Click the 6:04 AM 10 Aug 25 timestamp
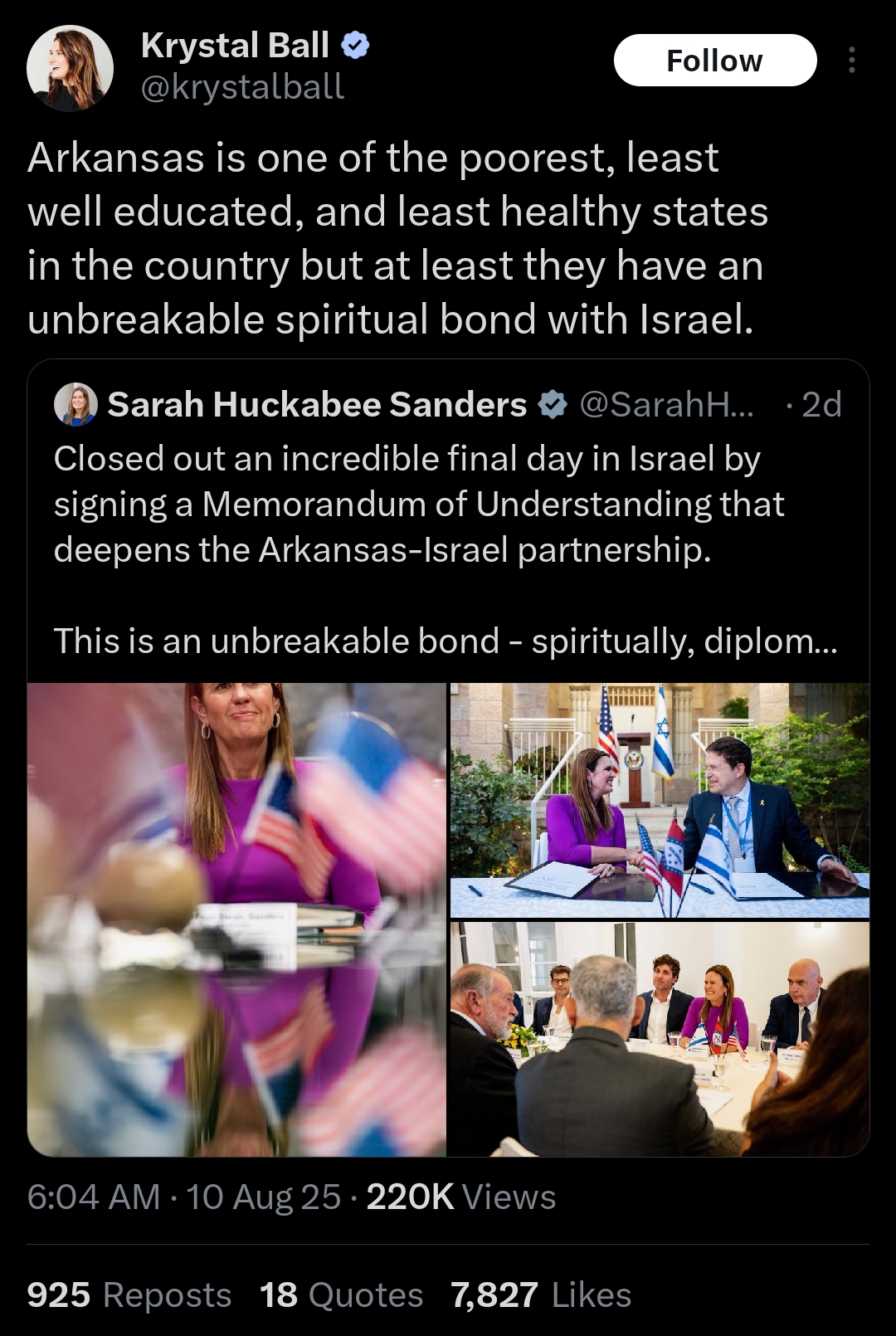The width and height of the screenshot is (896, 1336). coord(184,1197)
